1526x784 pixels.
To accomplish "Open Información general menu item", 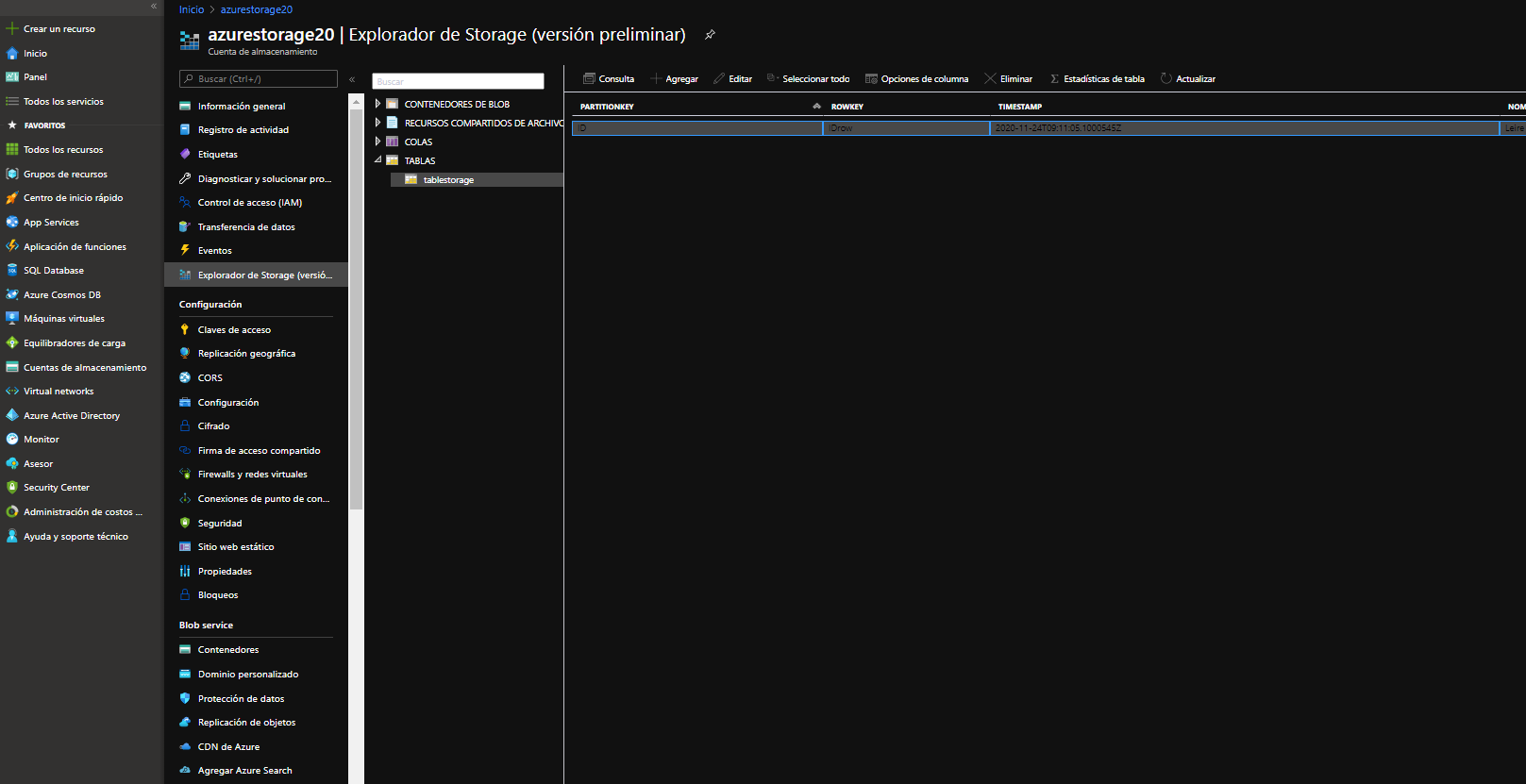I will pos(242,107).
